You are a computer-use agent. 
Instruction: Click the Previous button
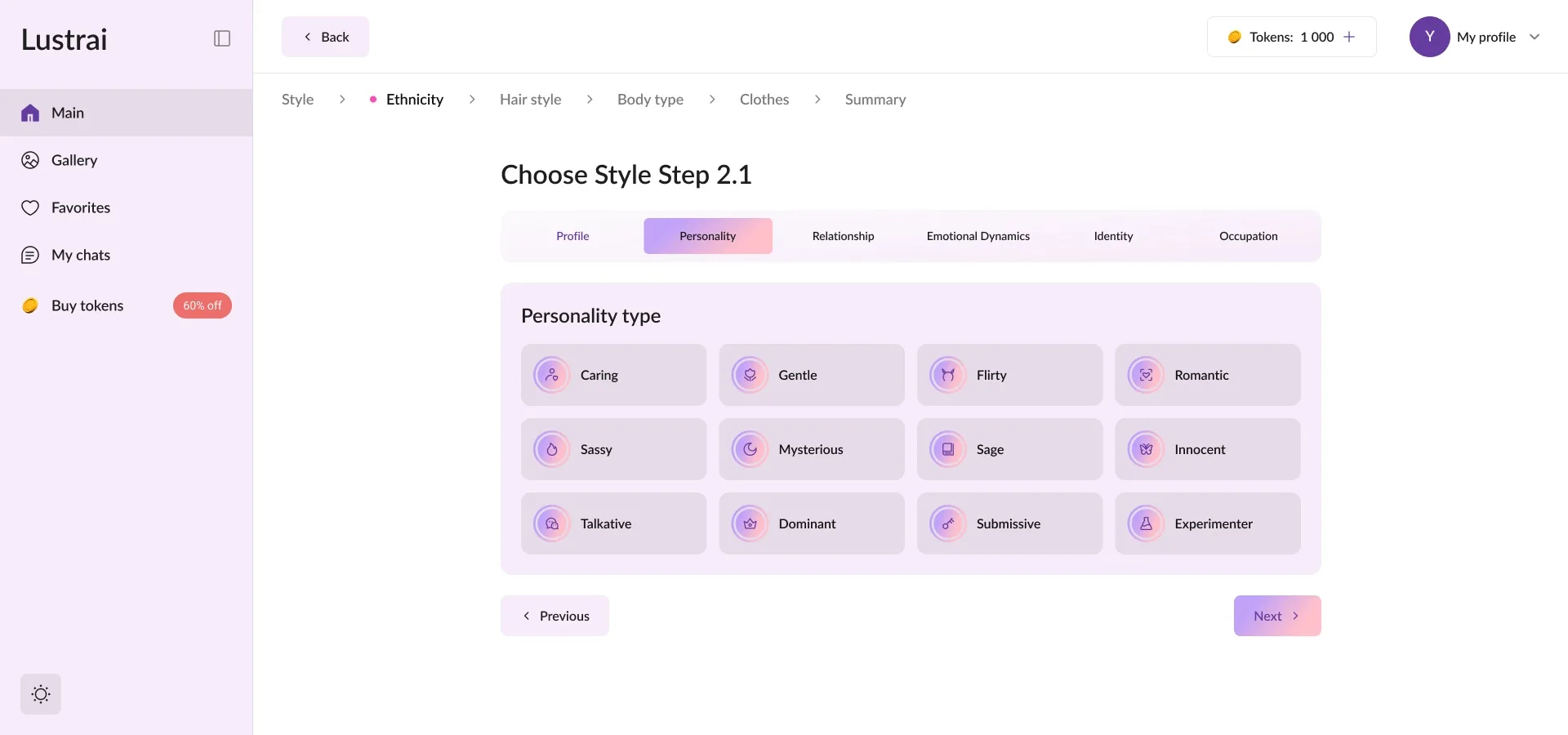point(555,616)
